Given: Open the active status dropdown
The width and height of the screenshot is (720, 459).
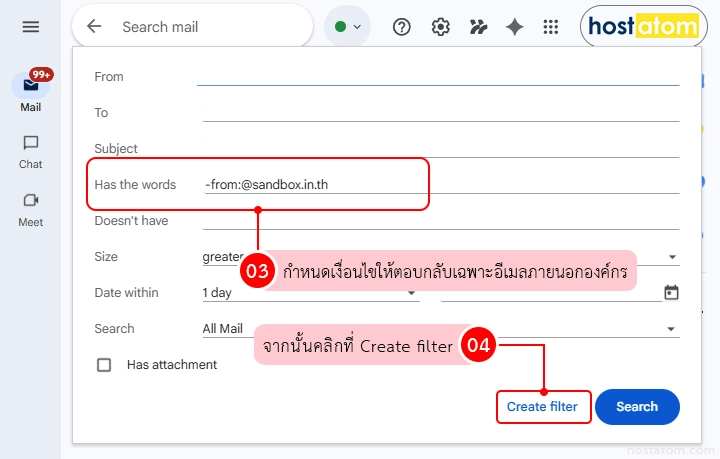Looking at the screenshot, I should coord(348,27).
